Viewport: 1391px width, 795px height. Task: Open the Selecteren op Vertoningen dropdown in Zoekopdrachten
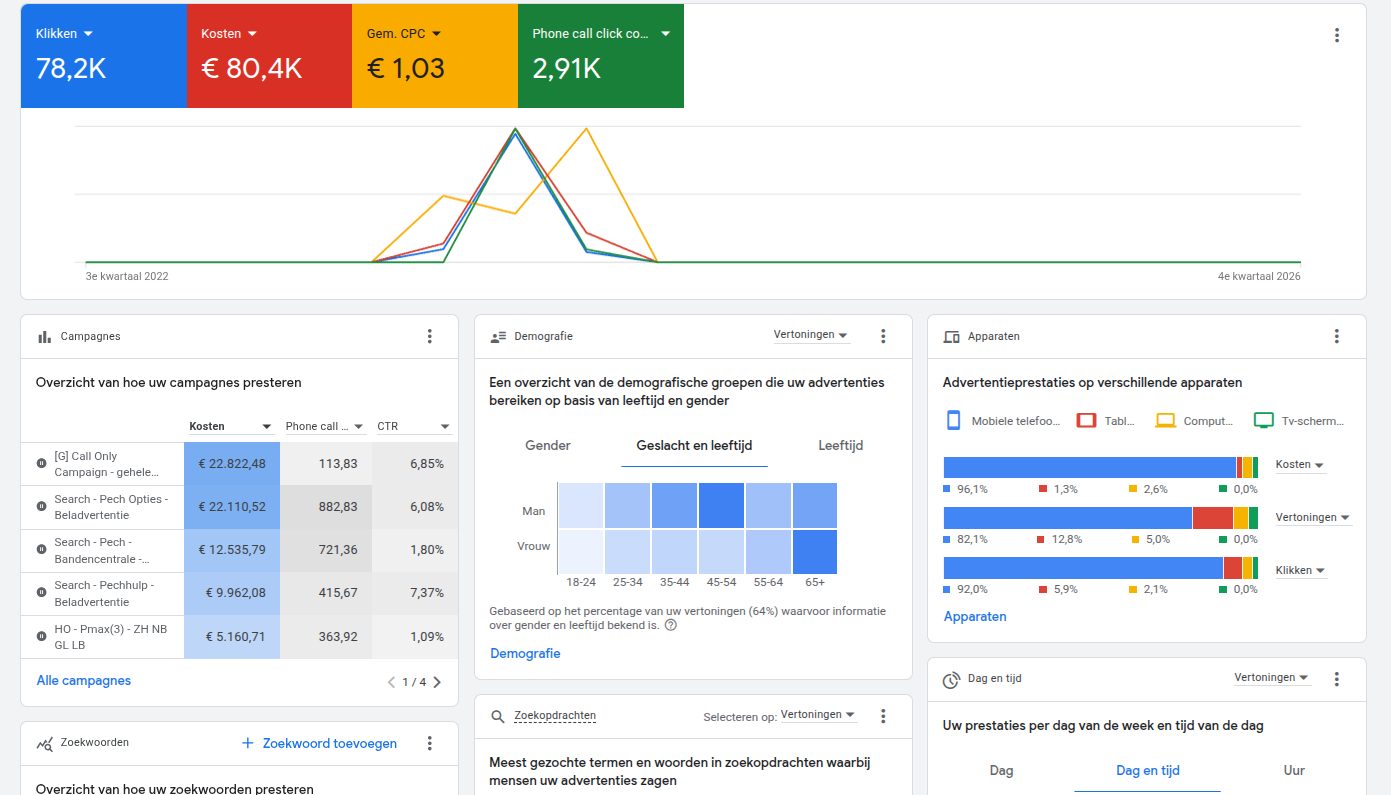click(819, 715)
